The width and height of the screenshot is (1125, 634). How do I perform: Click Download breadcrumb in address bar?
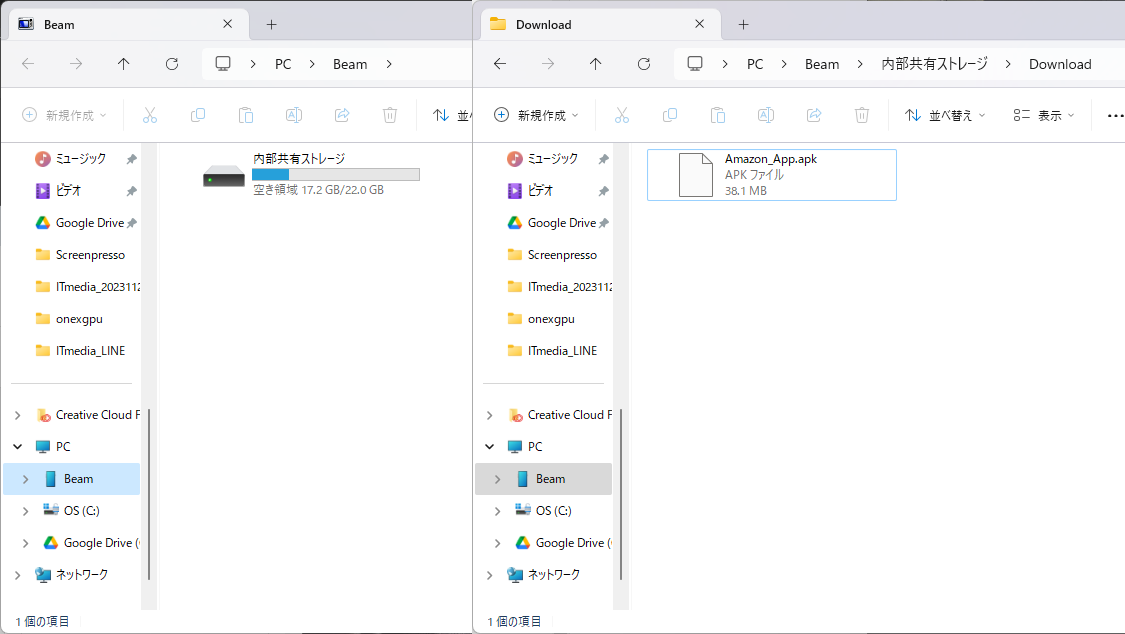click(x=1060, y=64)
